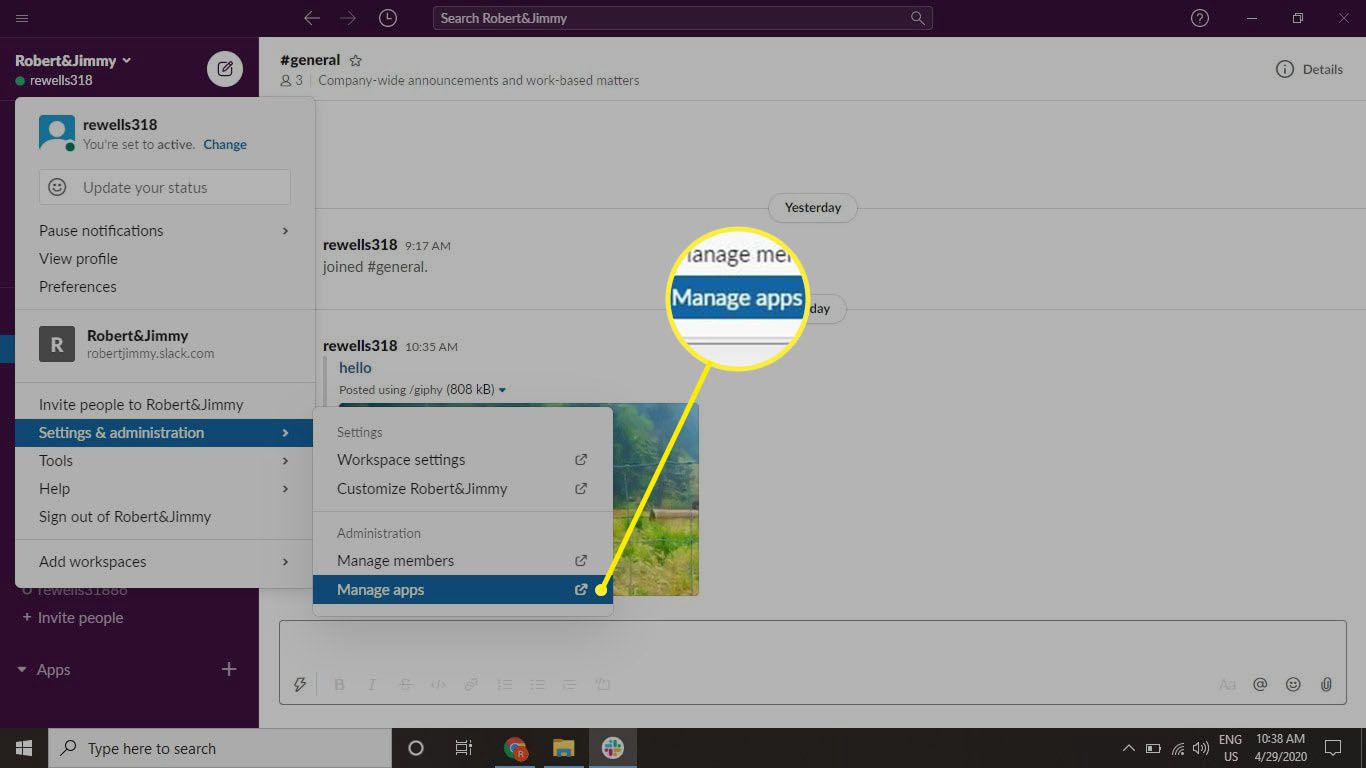This screenshot has width=1366, height=768.
Task: Toggle inline code formatting
Action: 438,685
